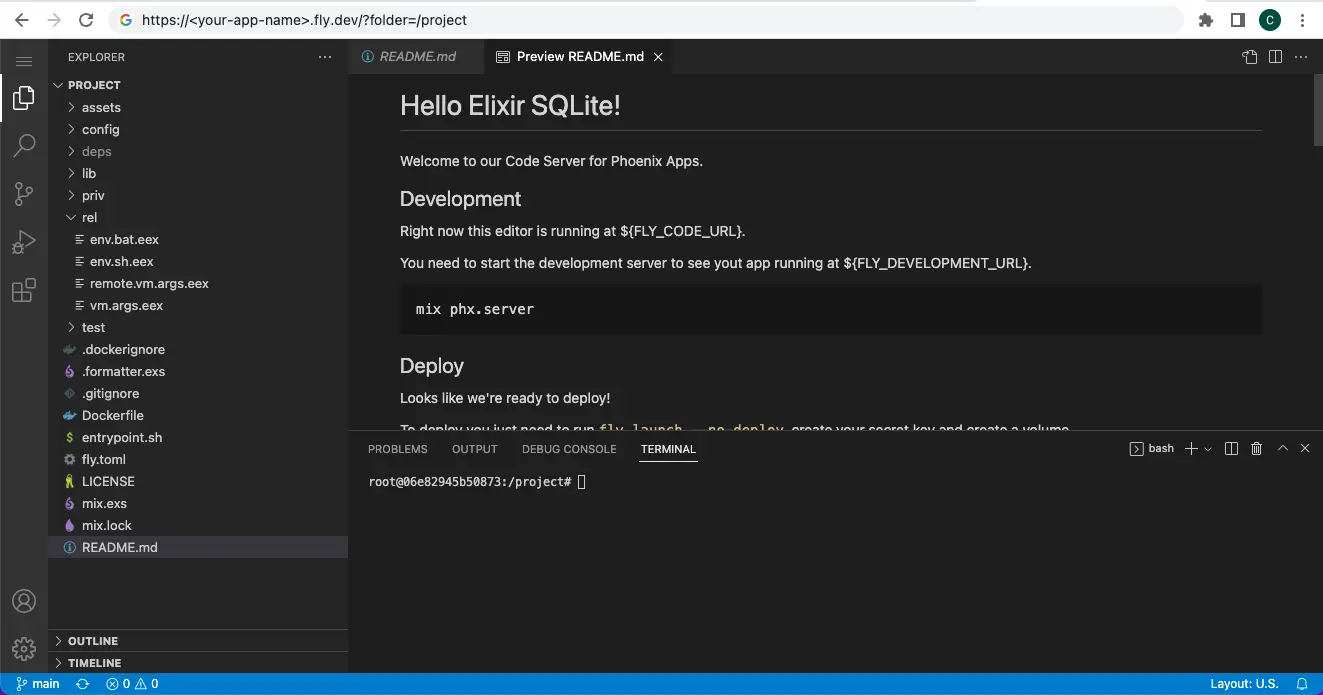Screen dimensions: 1323x695
Task: Click the hamburger application menu
Action: coord(24,61)
